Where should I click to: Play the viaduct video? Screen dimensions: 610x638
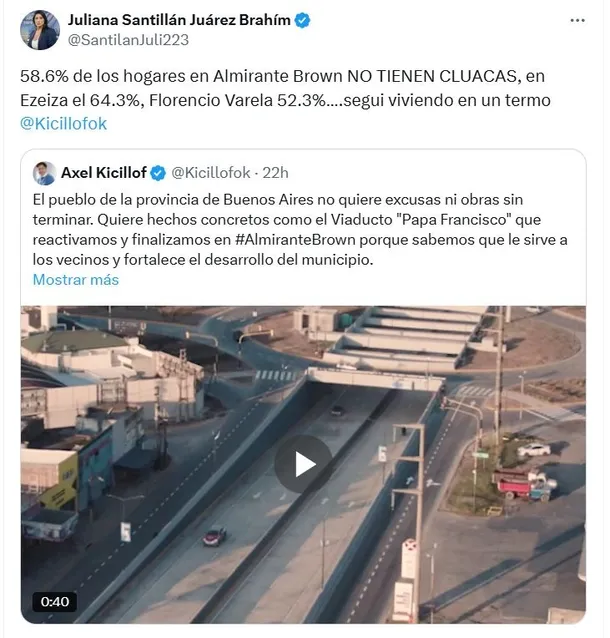[x=303, y=463]
